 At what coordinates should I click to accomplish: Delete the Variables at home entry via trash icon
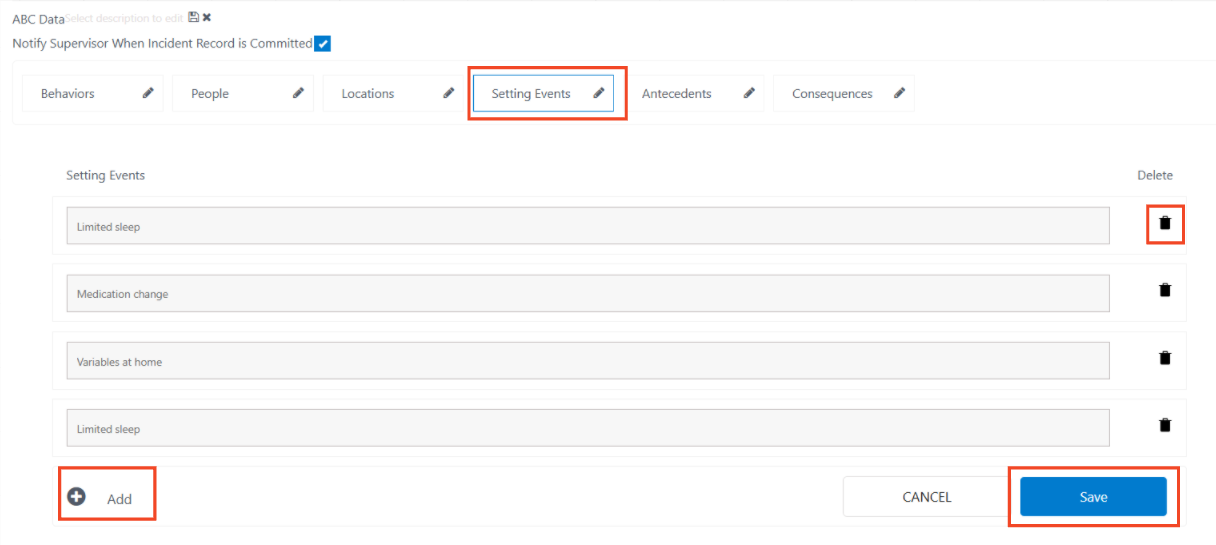point(1164,357)
